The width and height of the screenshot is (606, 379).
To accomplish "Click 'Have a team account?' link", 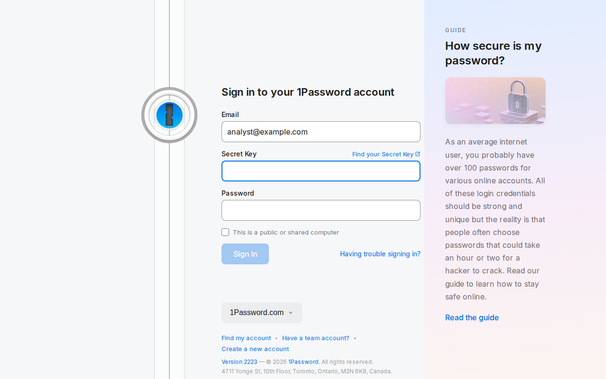I will coord(315,338).
